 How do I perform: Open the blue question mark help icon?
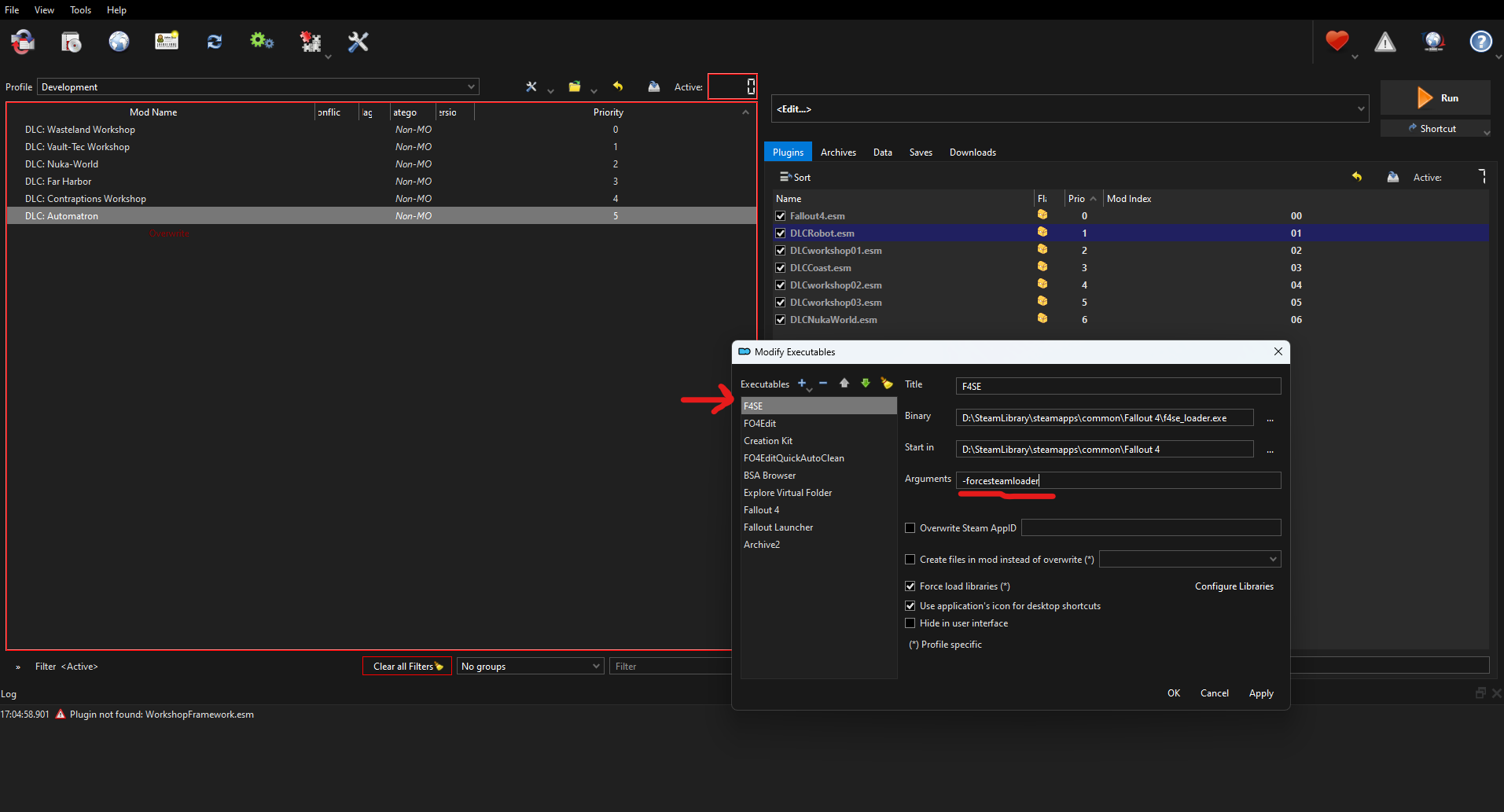[x=1481, y=42]
